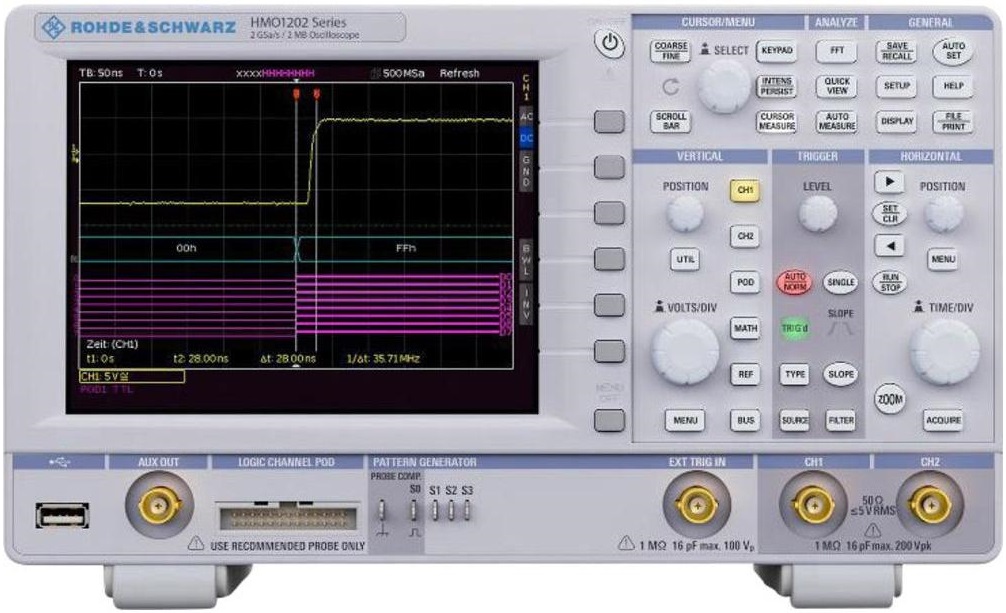Image resolution: width=1006 pixels, height=613 pixels.
Task: Open the SETUP menu
Action: point(896,85)
